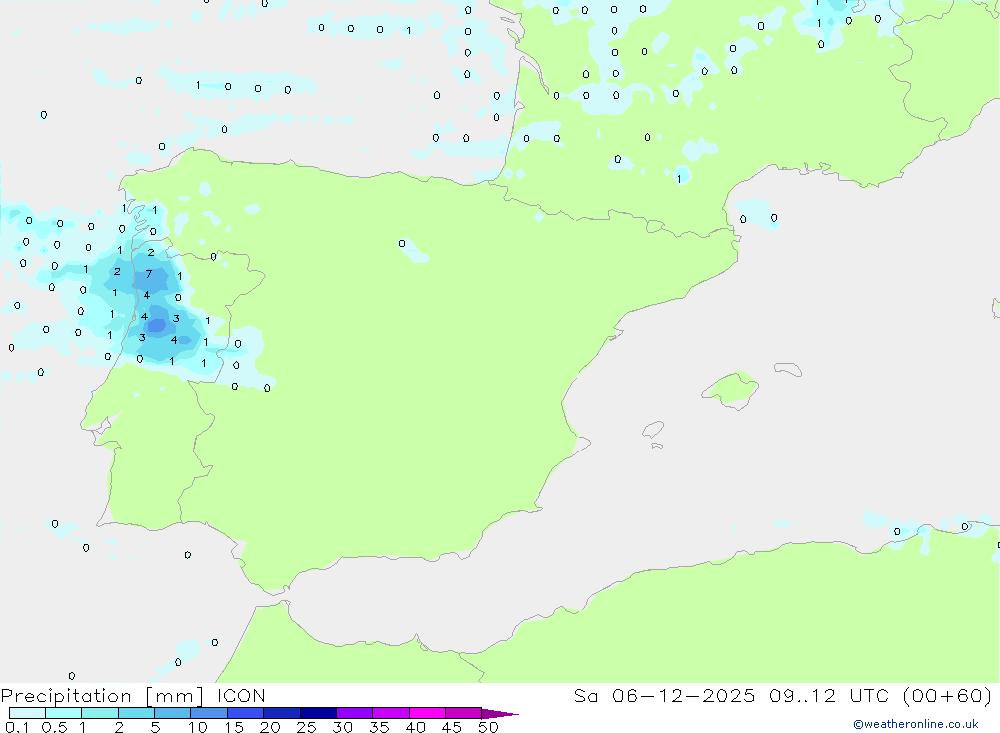Click the '25' legend scale label

coord(306,727)
